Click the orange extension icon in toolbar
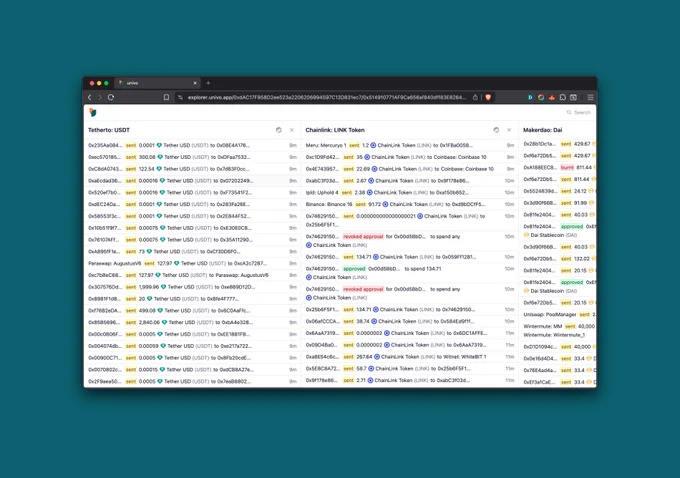The height and width of the screenshot is (478, 680). (x=552, y=97)
